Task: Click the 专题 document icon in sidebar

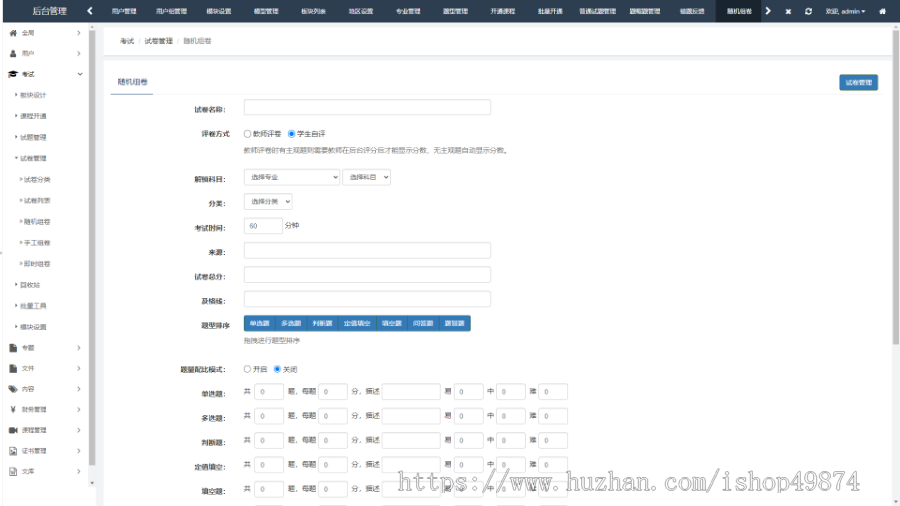Action: (x=13, y=348)
